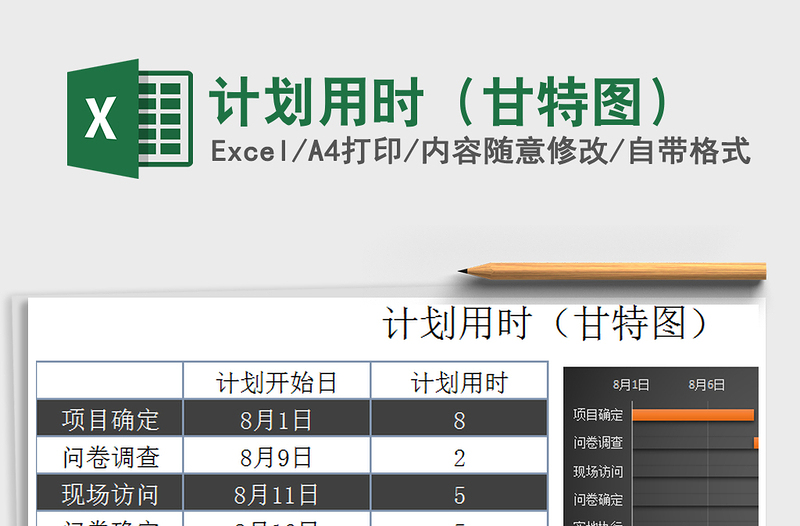Viewport: 800px width, 526px height.
Task: Click the 问卷确定 label in Gantt chart
Action: [598, 499]
